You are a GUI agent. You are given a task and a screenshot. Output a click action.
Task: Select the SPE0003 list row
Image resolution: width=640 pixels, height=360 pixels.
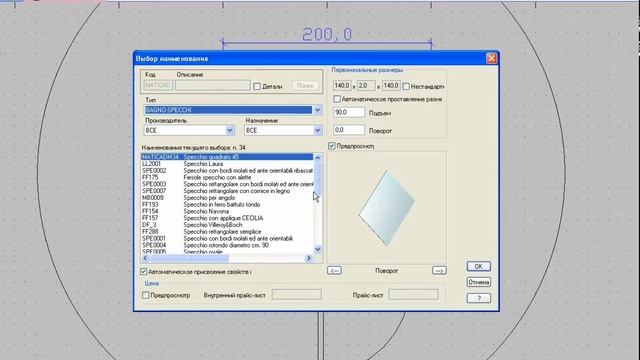coord(227,184)
